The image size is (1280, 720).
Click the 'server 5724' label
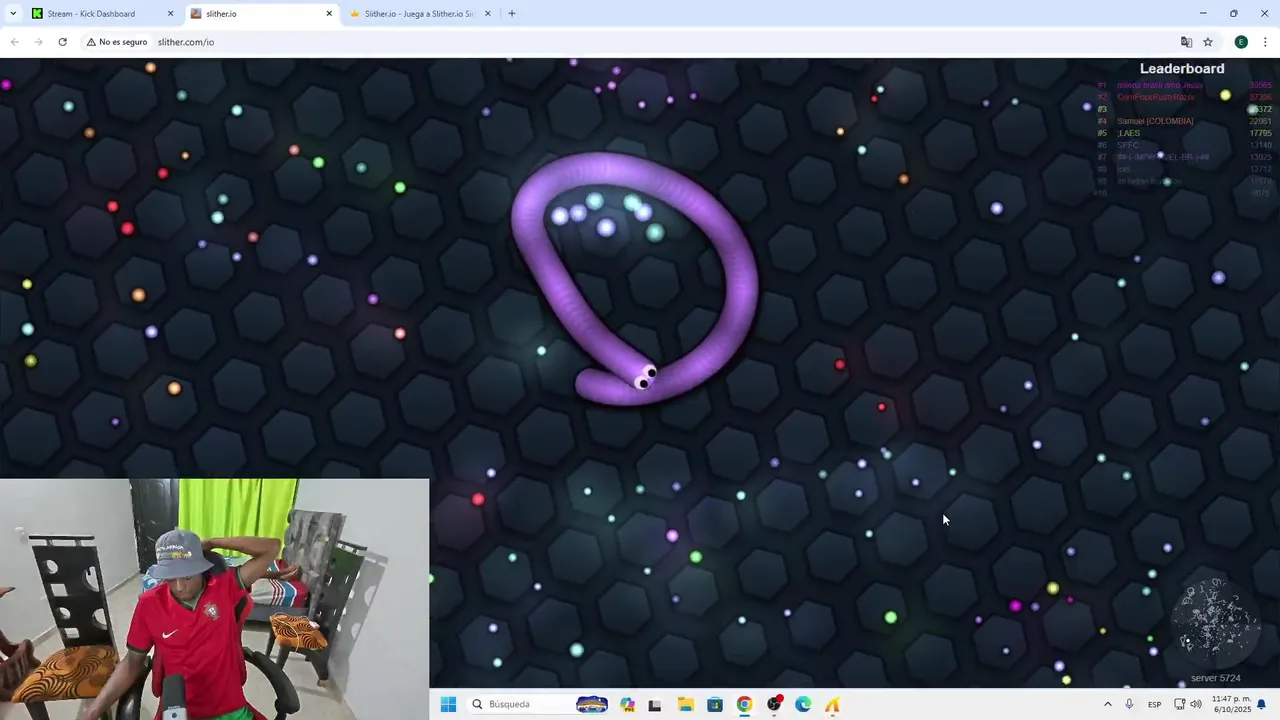(1215, 678)
